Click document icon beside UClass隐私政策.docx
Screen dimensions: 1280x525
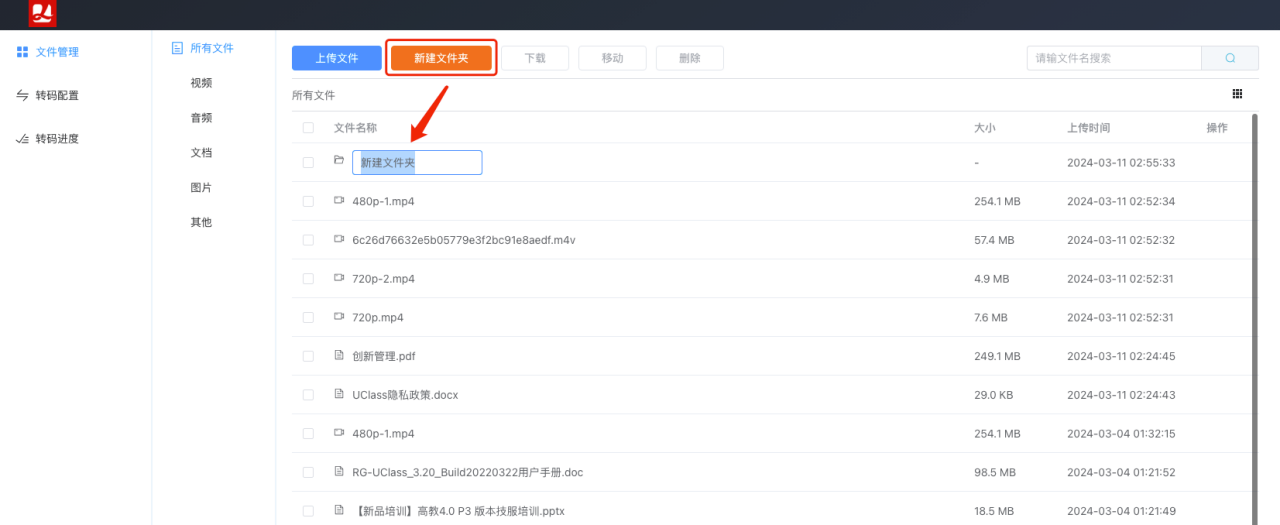coord(339,394)
